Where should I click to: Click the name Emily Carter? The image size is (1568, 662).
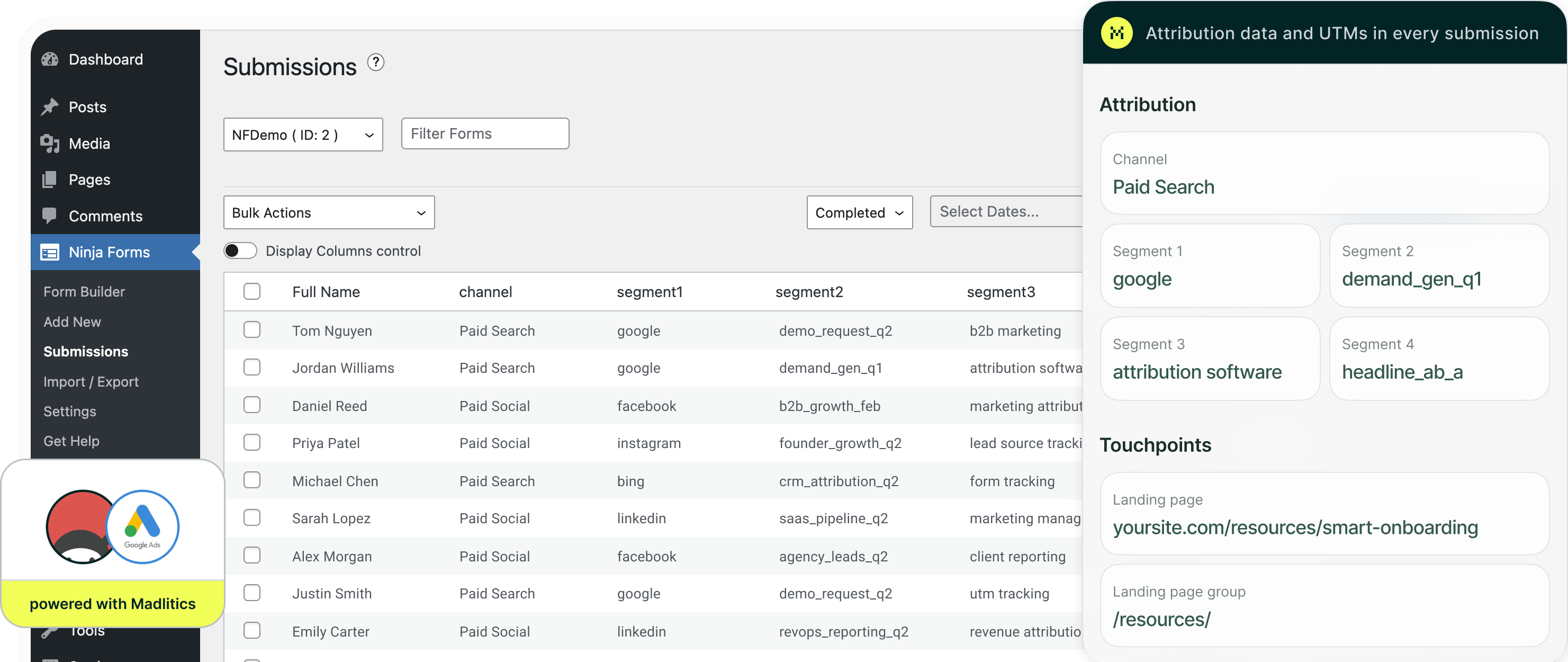tap(330, 632)
